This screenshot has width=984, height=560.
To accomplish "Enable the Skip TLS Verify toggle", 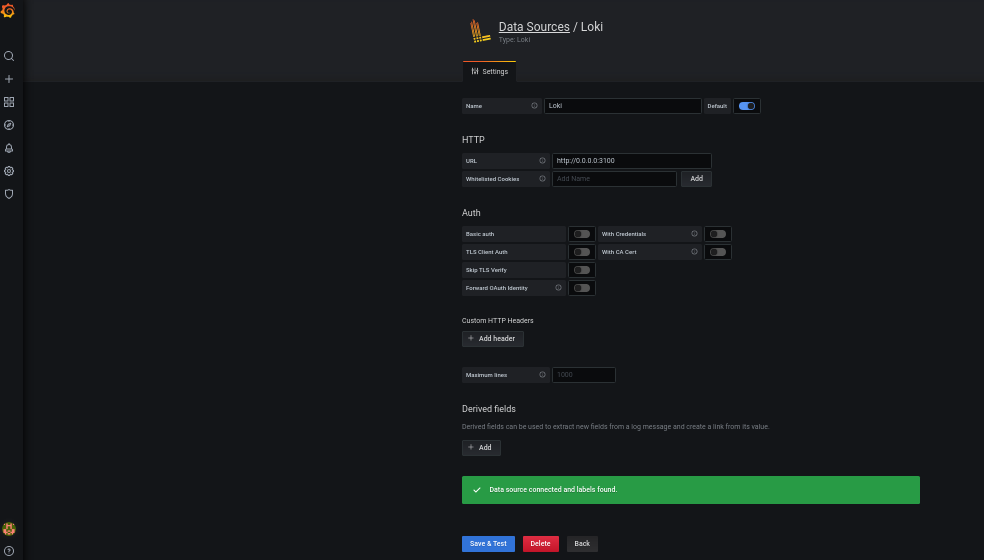I will click(581, 270).
